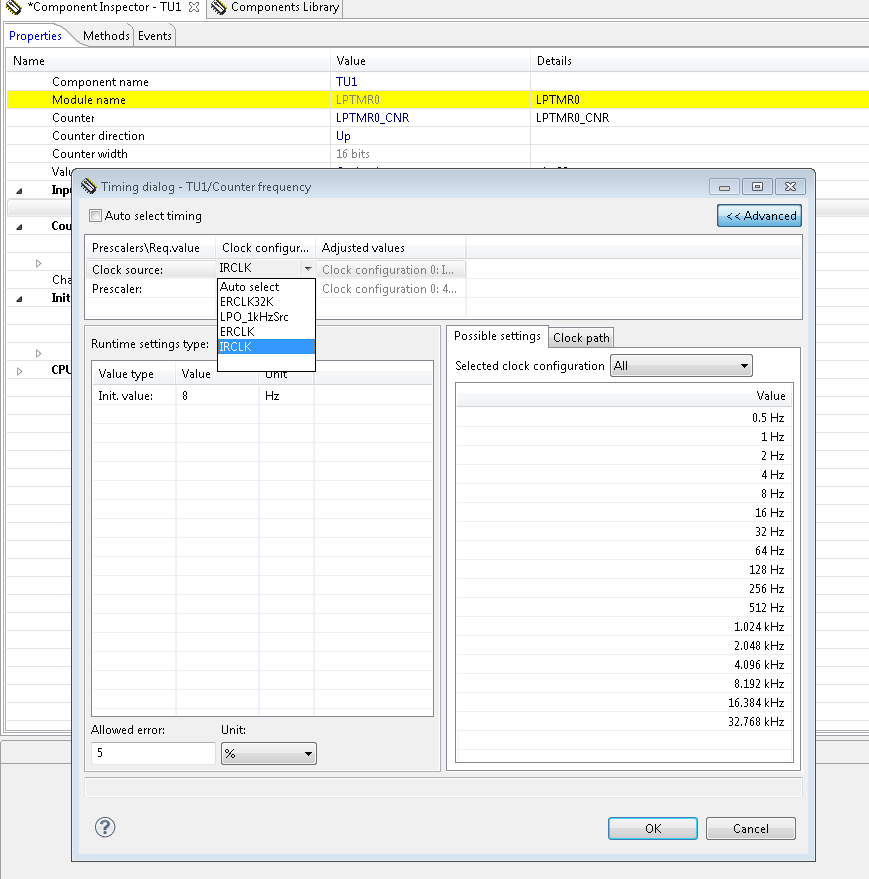Expand the tree node above the CPU row
The width and height of the screenshot is (869, 879).
click(x=38, y=353)
